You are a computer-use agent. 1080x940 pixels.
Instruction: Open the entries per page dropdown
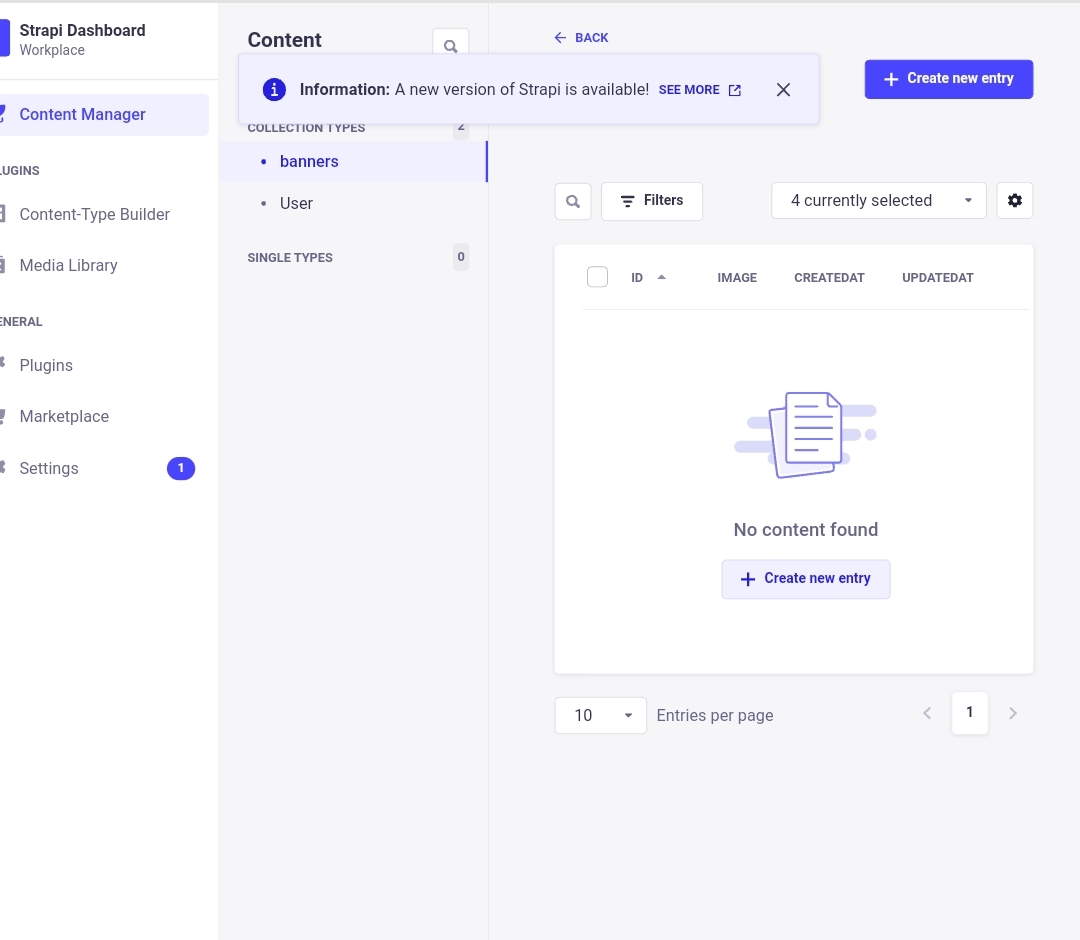600,715
